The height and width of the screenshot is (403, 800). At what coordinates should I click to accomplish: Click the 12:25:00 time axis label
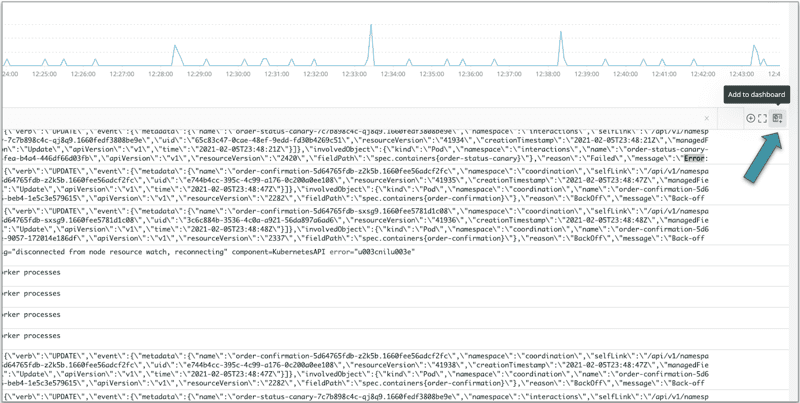(x=44, y=74)
